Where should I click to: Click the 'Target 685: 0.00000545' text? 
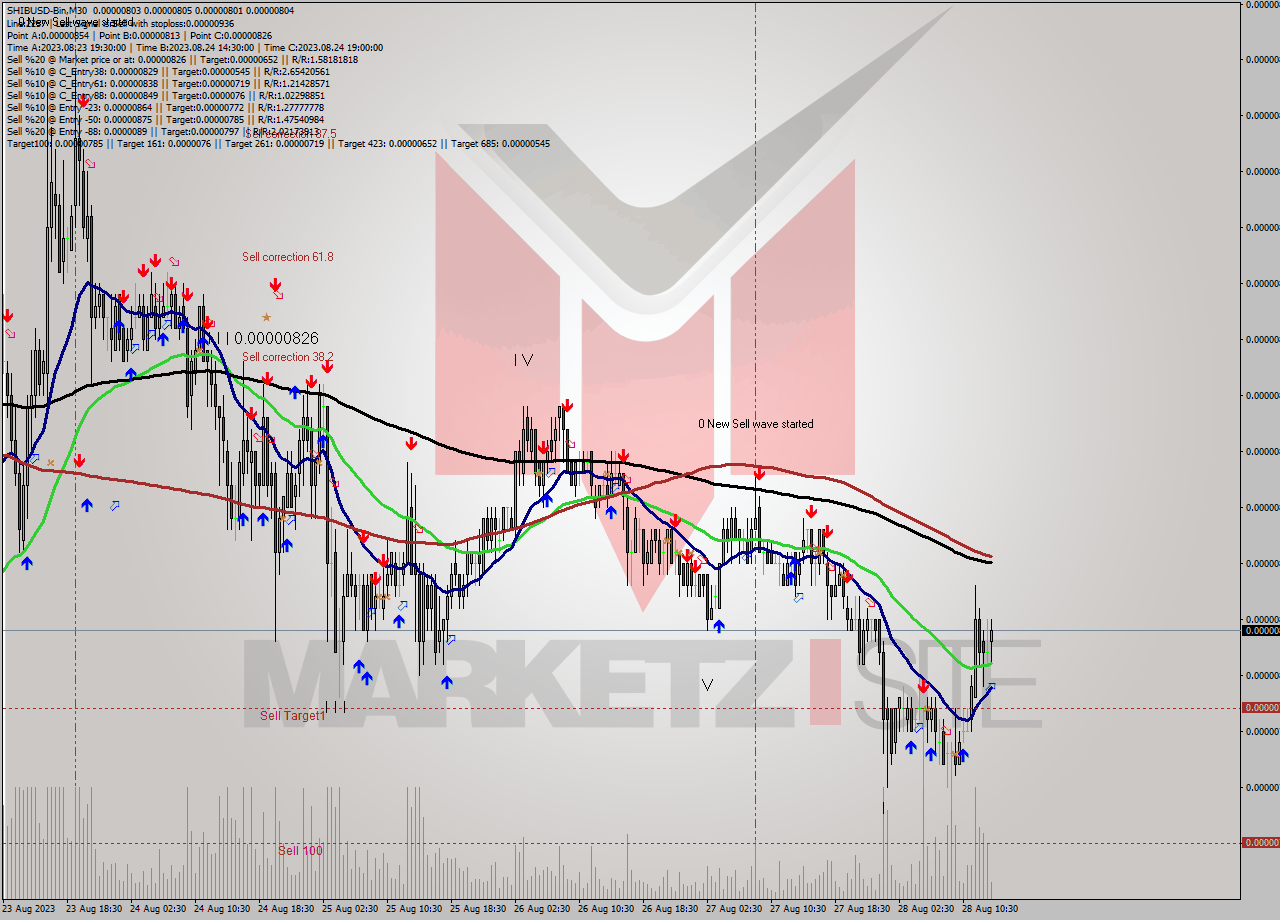tap(500, 143)
